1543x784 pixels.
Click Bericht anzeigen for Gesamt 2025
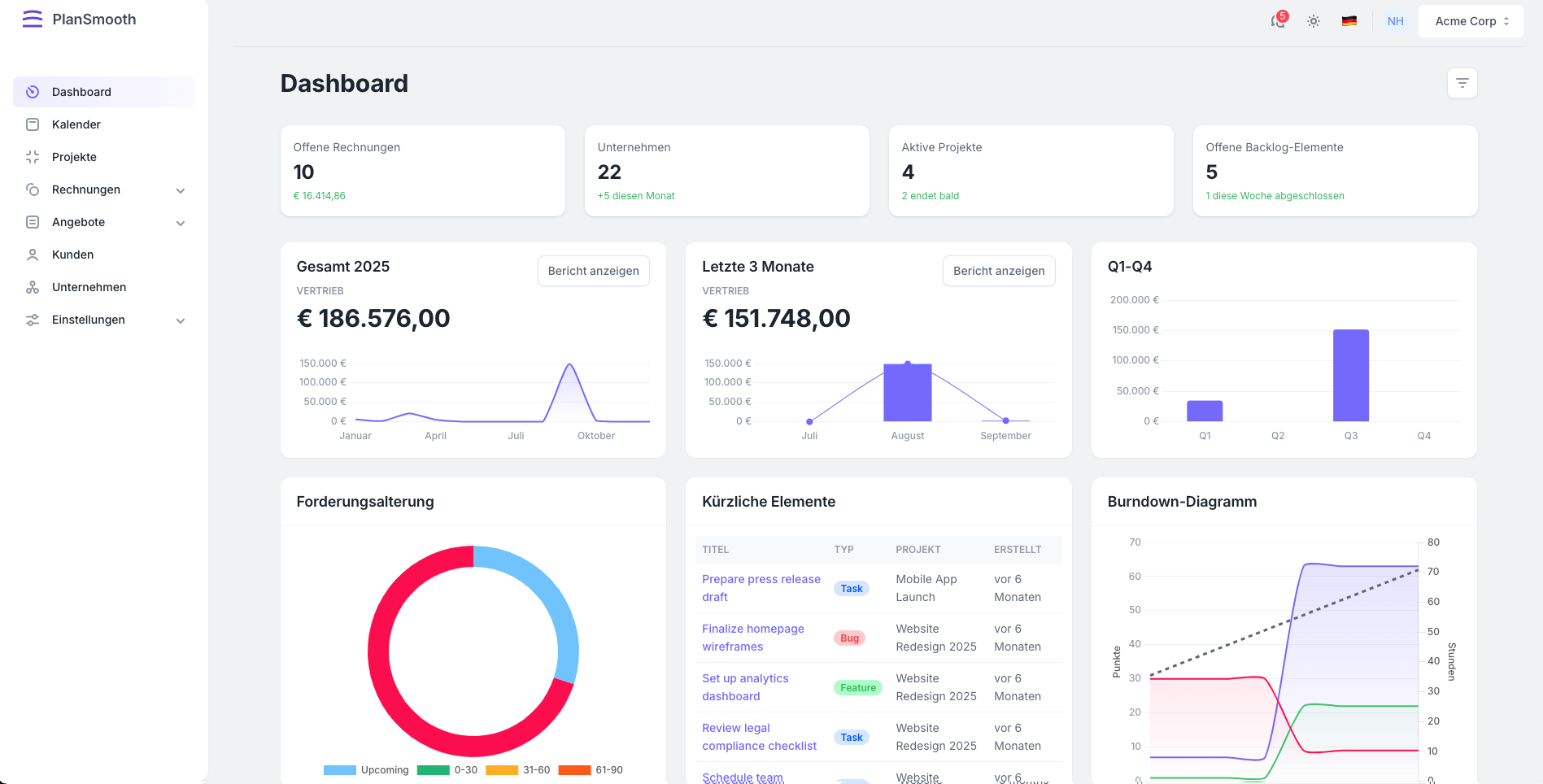(593, 271)
